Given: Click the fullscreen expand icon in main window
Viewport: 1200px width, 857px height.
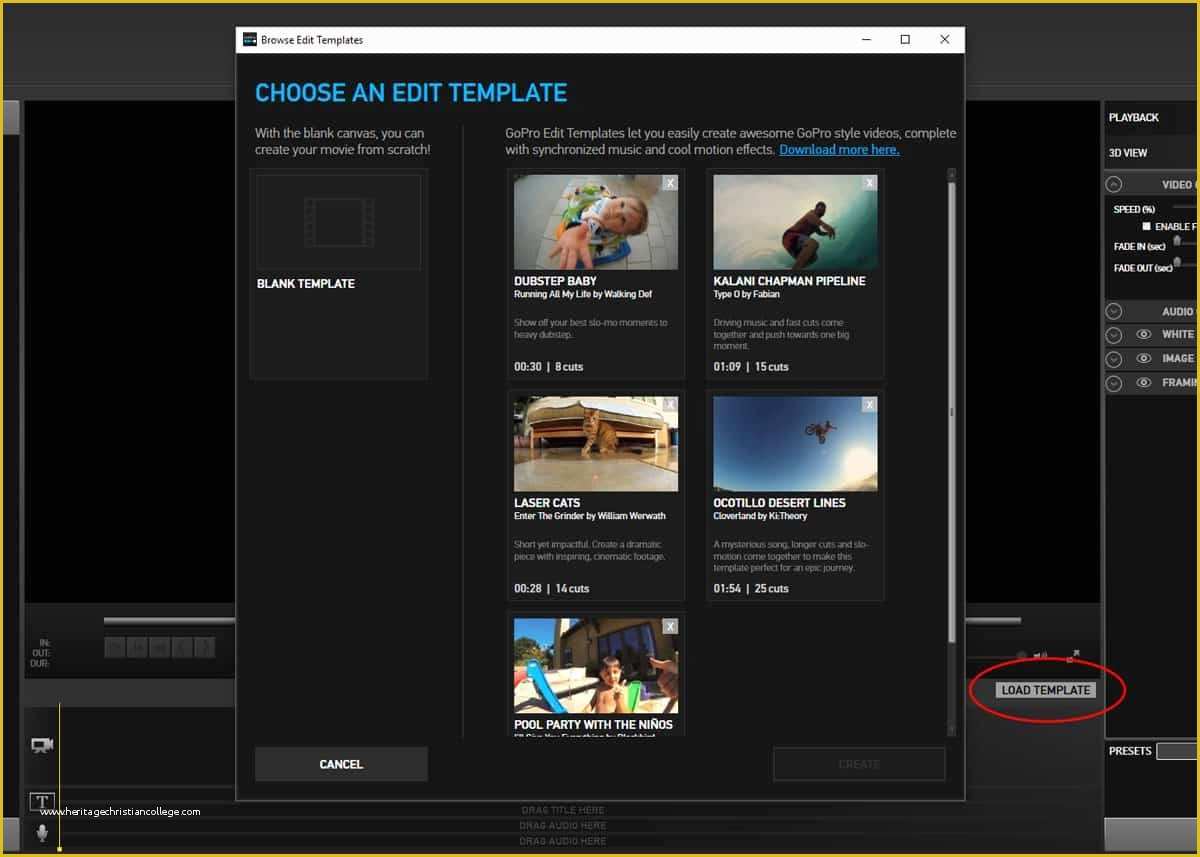Looking at the screenshot, I should tap(1073, 656).
